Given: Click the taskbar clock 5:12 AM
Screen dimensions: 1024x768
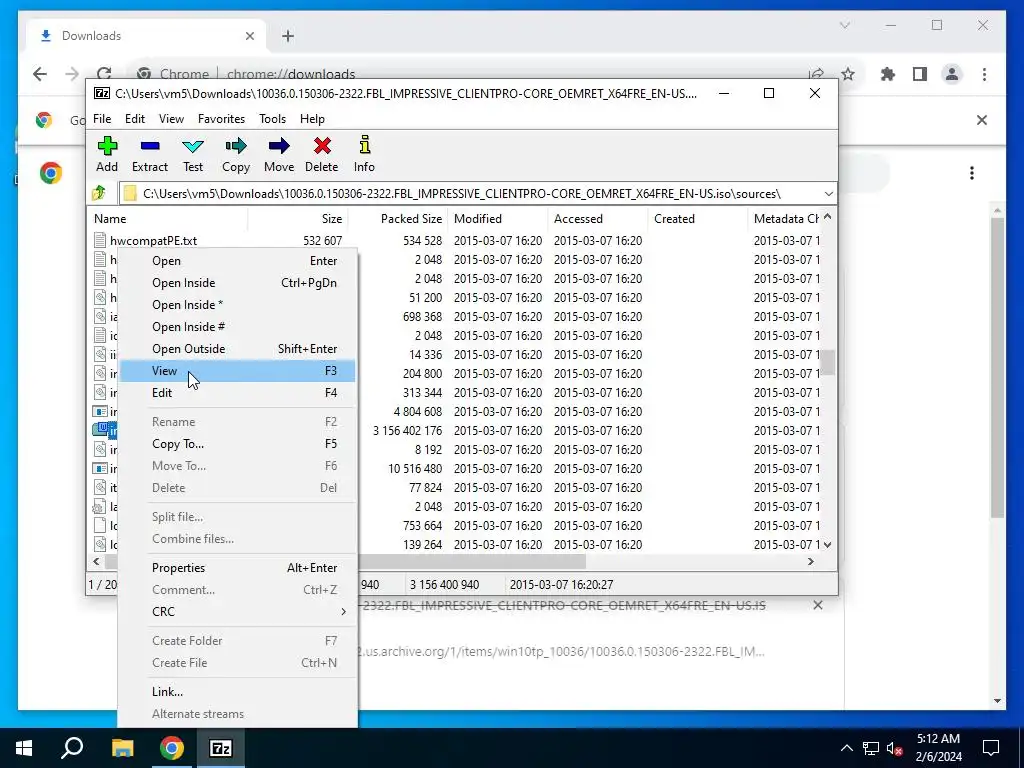Looking at the screenshot, I should (938, 748).
